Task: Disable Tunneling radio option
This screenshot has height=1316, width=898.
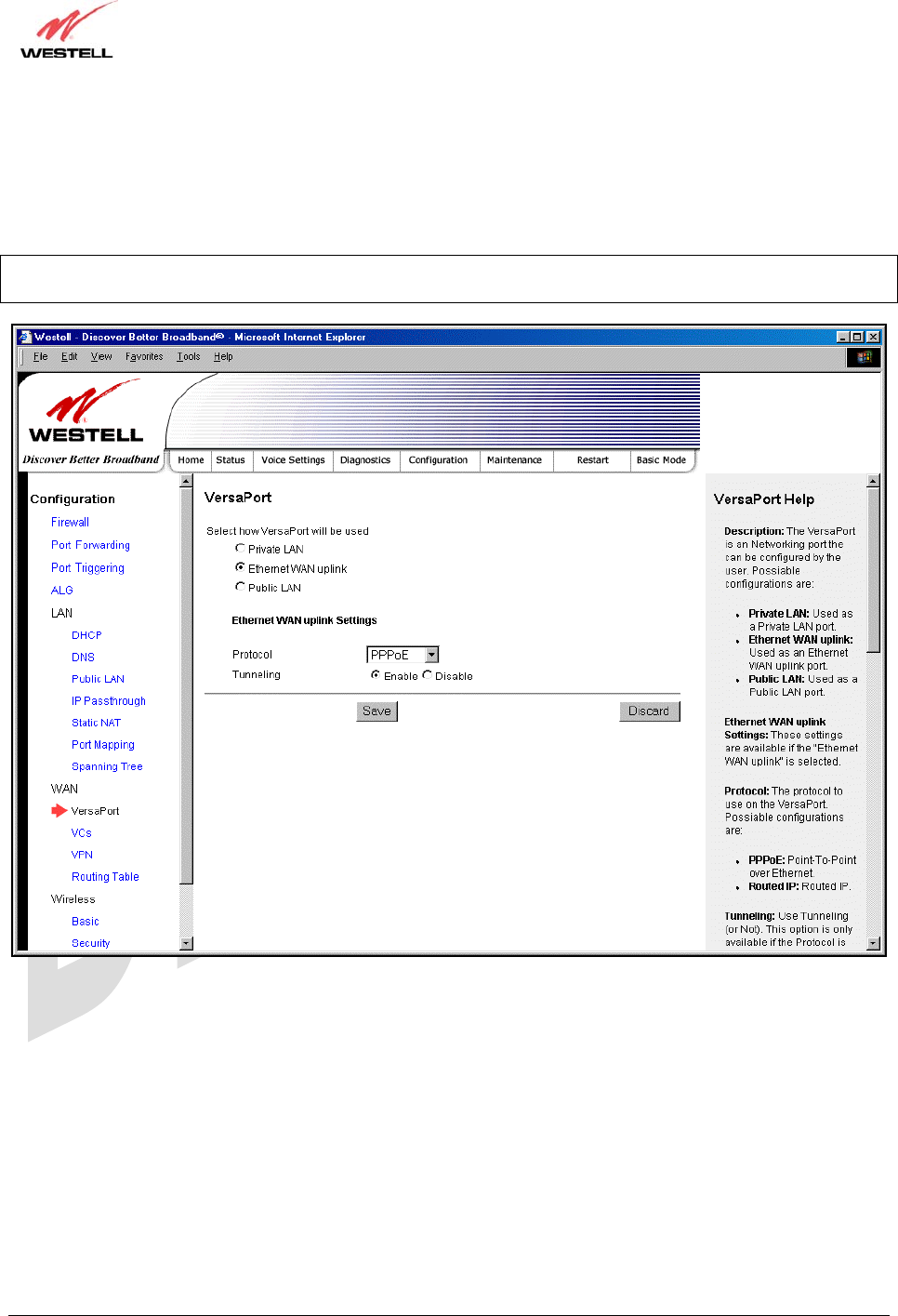Action: click(x=427, y=675)
